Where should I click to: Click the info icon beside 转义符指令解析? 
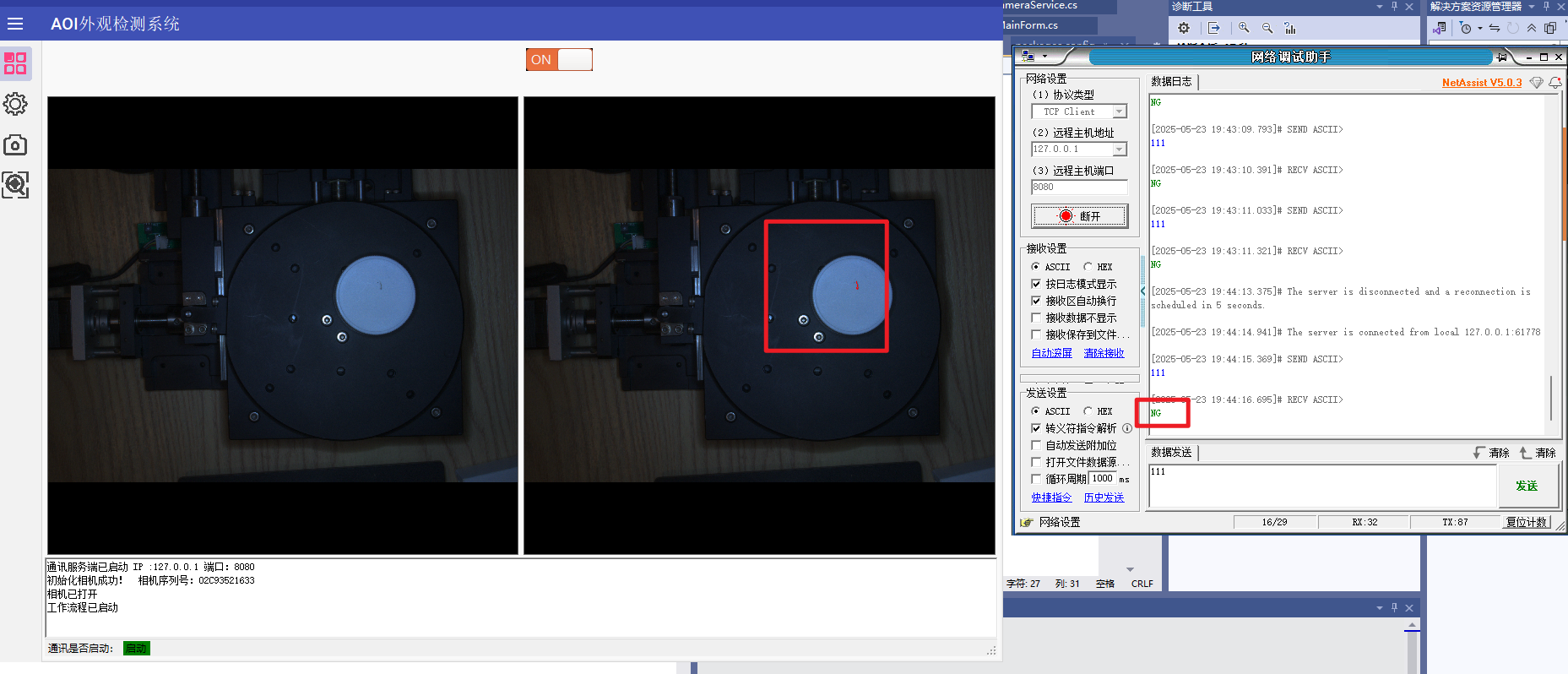click(x=1127, y=428)
